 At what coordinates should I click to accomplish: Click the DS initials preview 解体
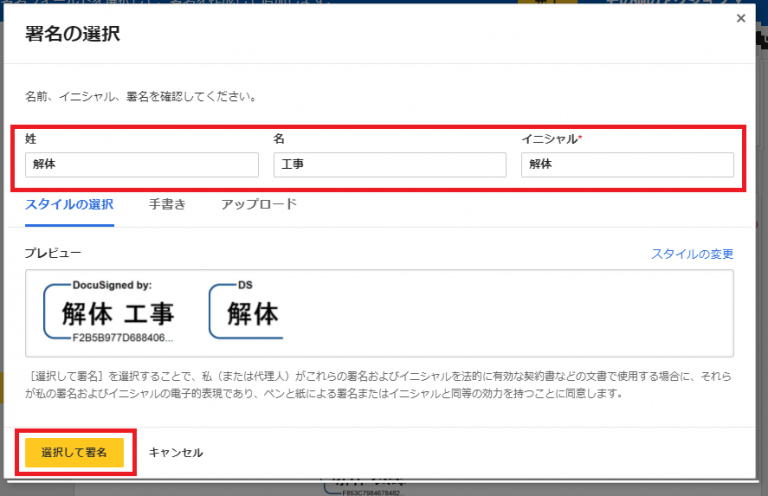(x=252, y=314)
